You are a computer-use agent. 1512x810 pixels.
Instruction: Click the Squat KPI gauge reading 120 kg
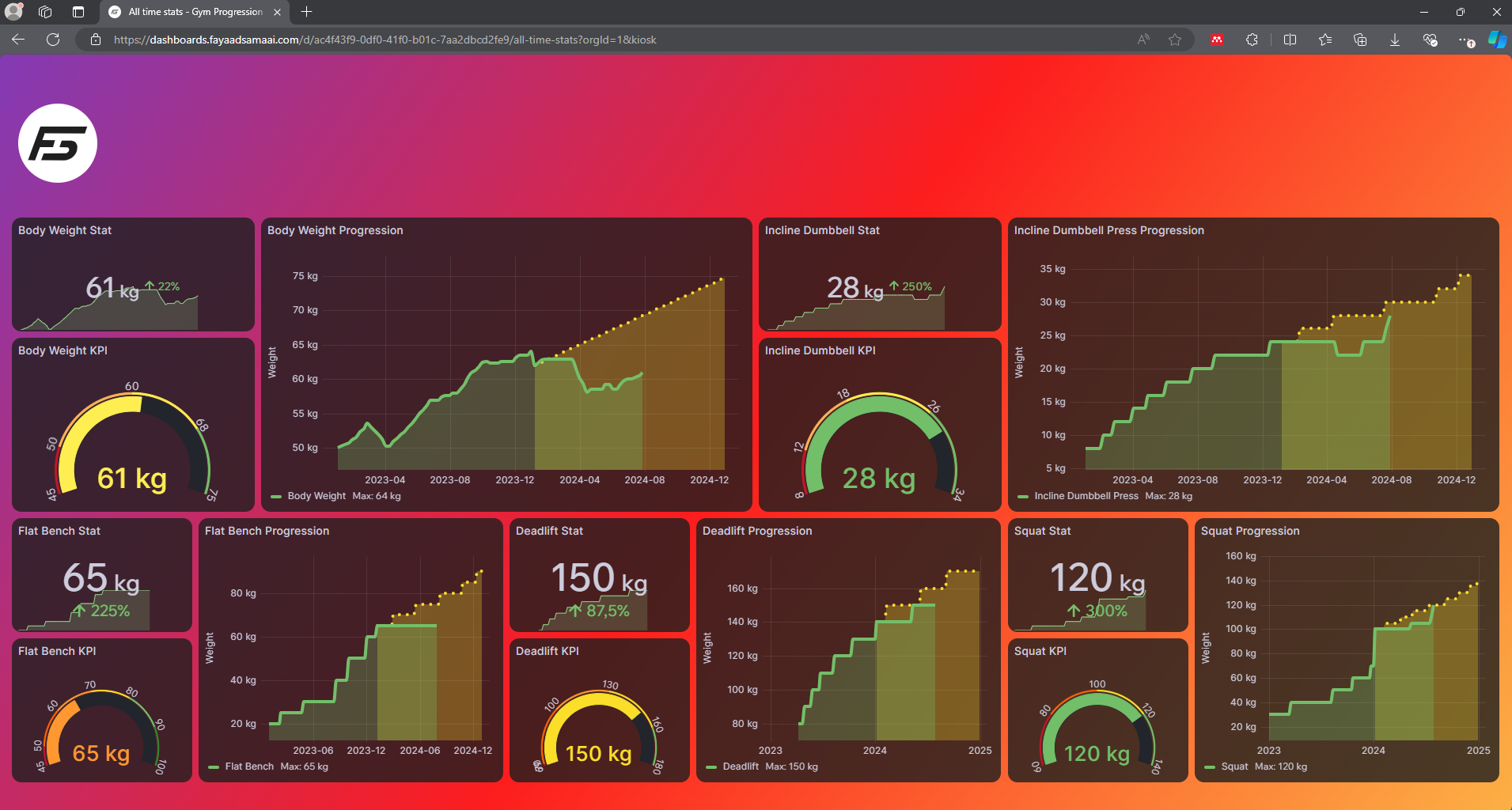pyautogui.click(x=1097, y=728)
